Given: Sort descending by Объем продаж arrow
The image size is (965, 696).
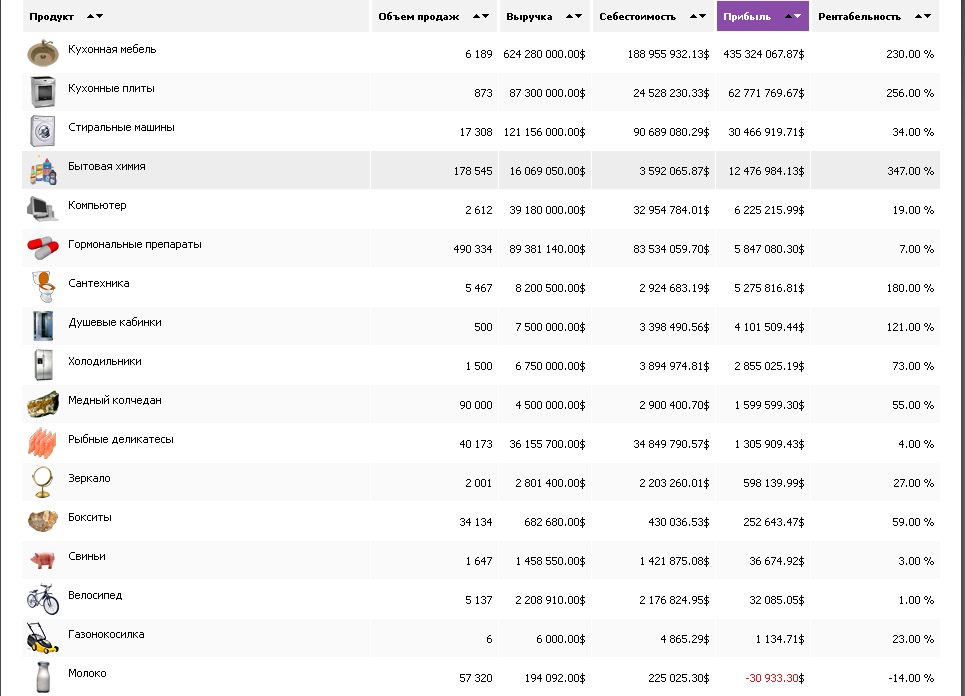Looking at the screenshot, I should (486, 17).
